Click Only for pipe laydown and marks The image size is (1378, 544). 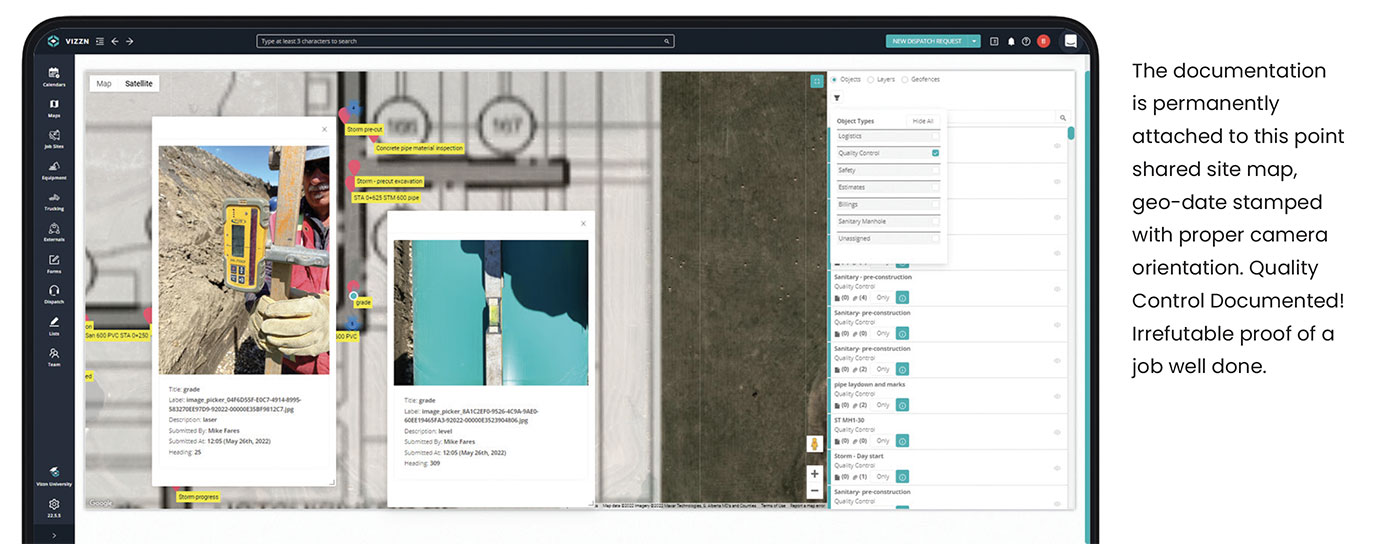(x=883, y=405)
